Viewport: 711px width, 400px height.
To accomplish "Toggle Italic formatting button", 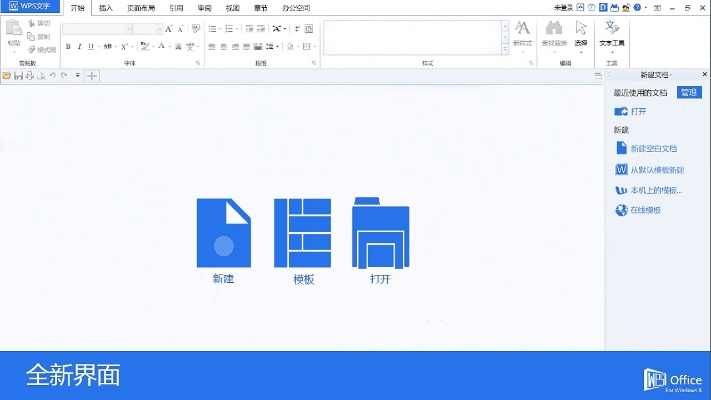I will point(80,46).
